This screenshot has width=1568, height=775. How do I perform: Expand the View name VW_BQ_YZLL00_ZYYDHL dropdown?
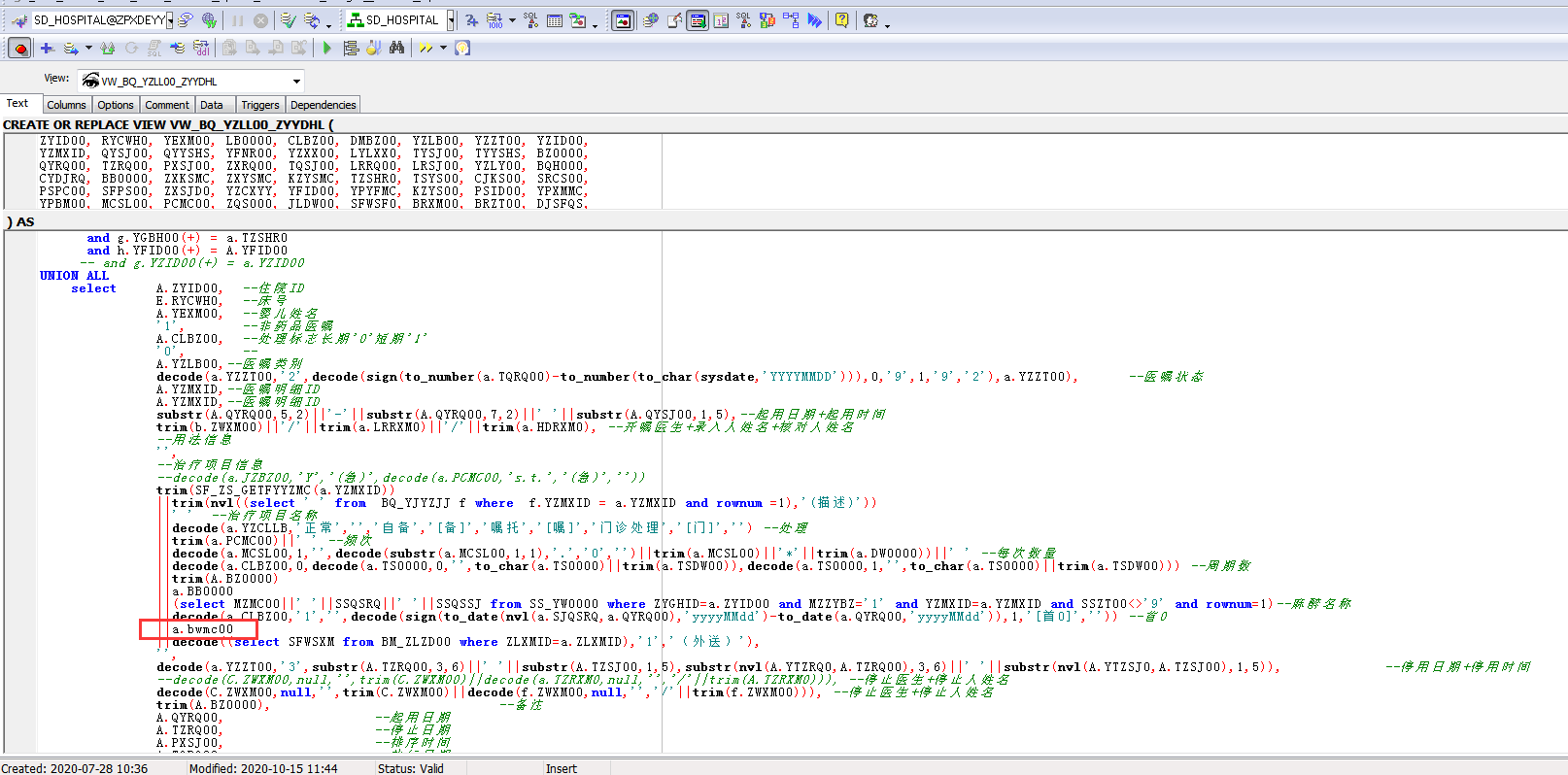(x=296, y=81)
